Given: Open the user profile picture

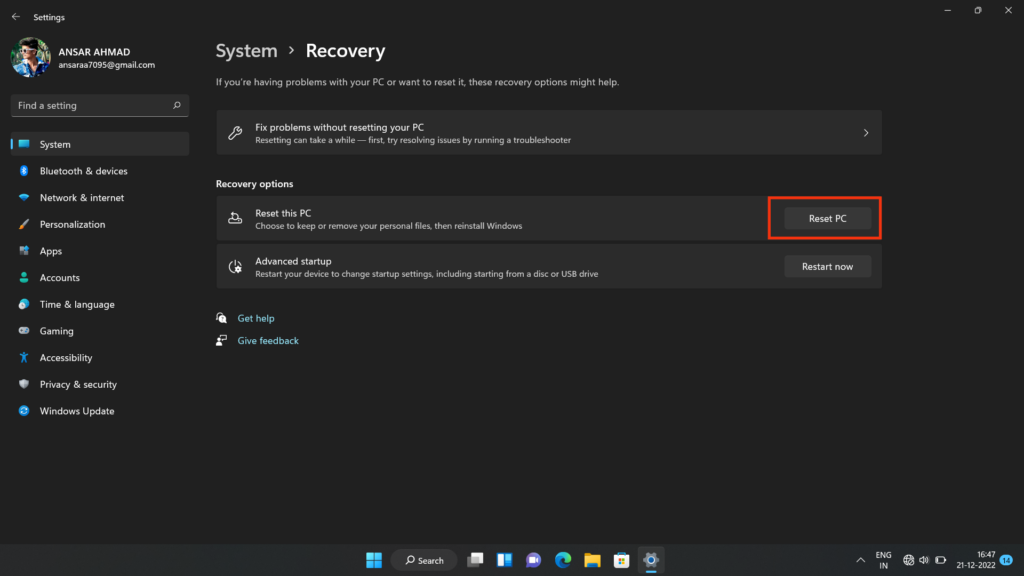Looking at the screenshot, I should [31, 57].
